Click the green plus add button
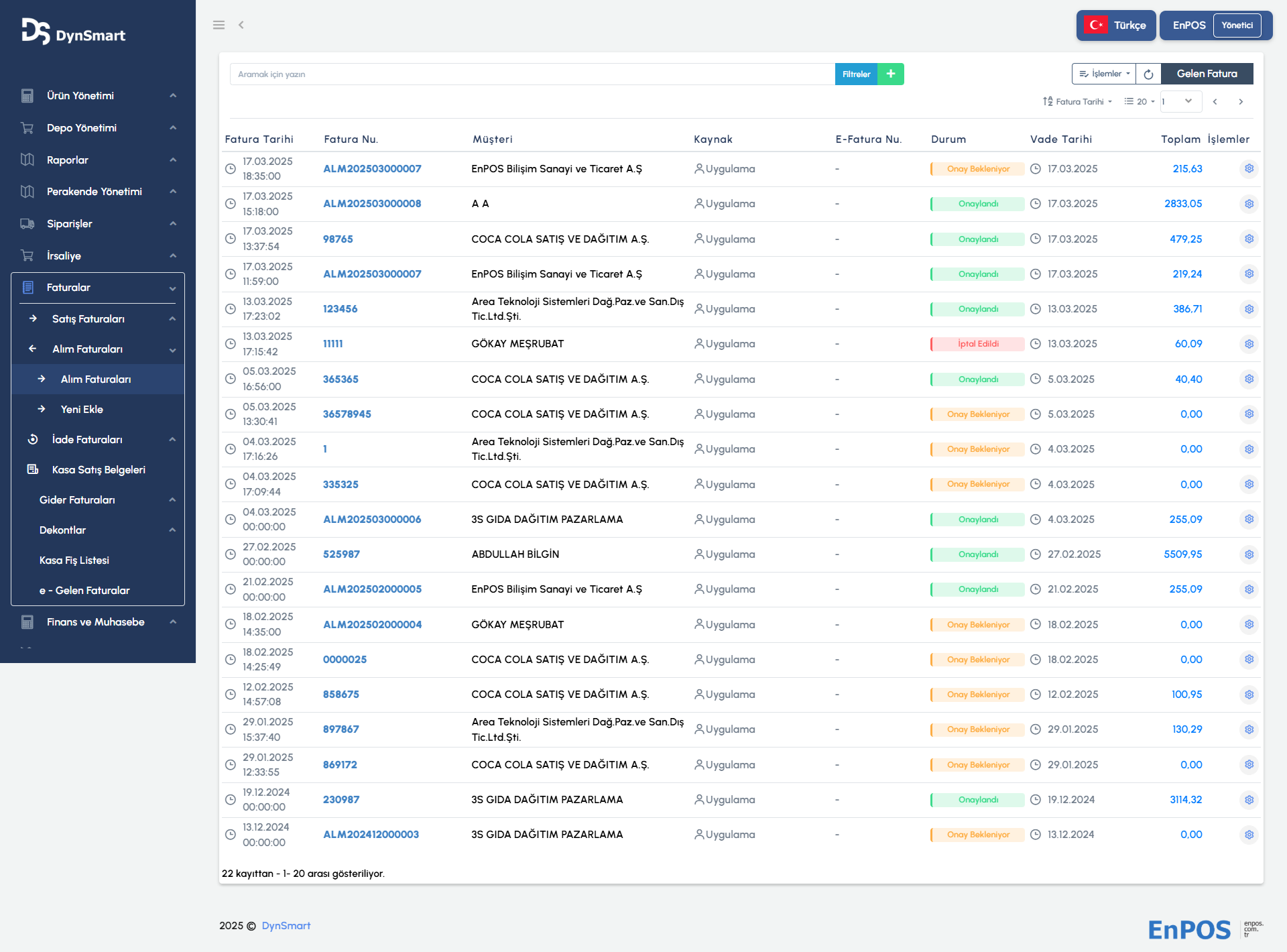The width and height of the screenshot is (1287, 952). [890, 74]
